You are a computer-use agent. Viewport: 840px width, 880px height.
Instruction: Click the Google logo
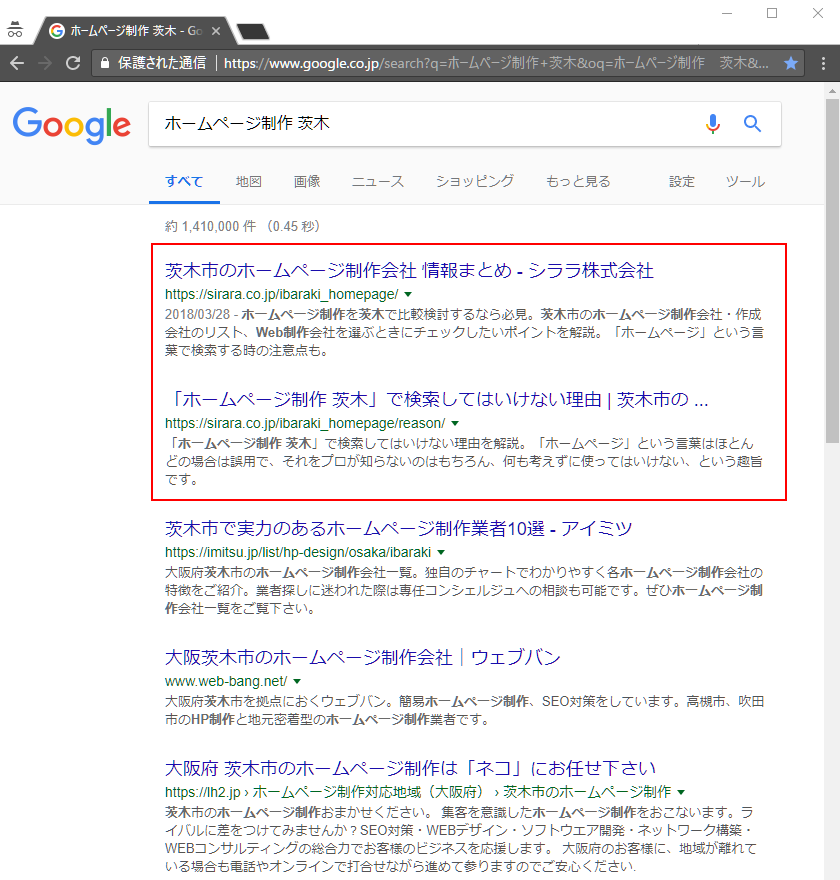coord(72,125)
